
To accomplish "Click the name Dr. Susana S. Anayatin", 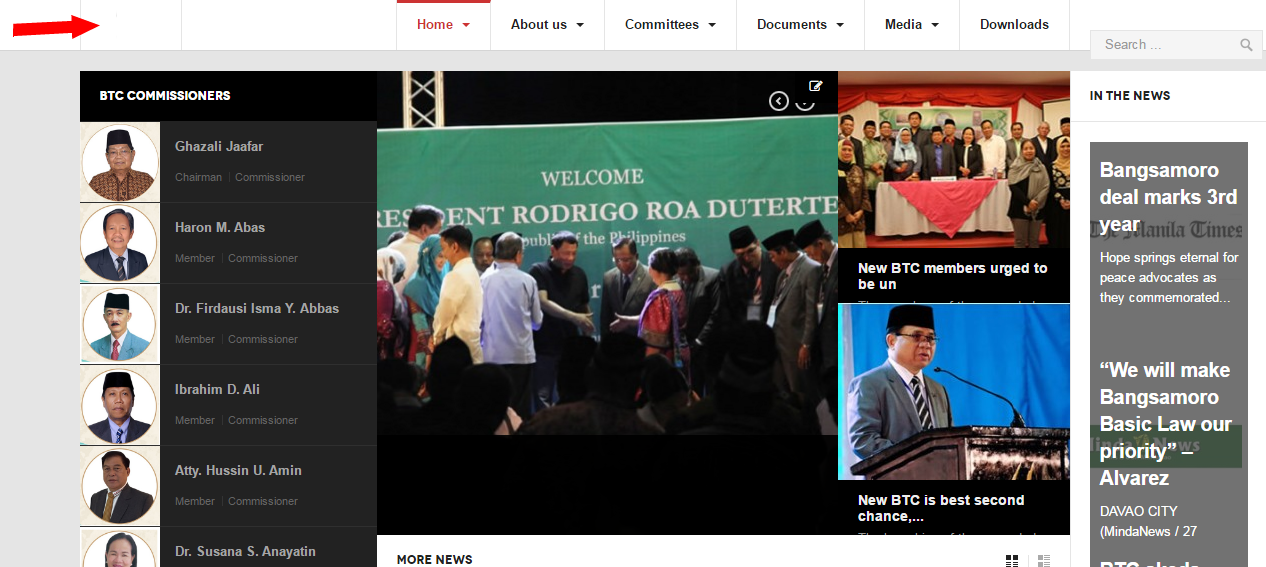I will click(x=245, y=551).
